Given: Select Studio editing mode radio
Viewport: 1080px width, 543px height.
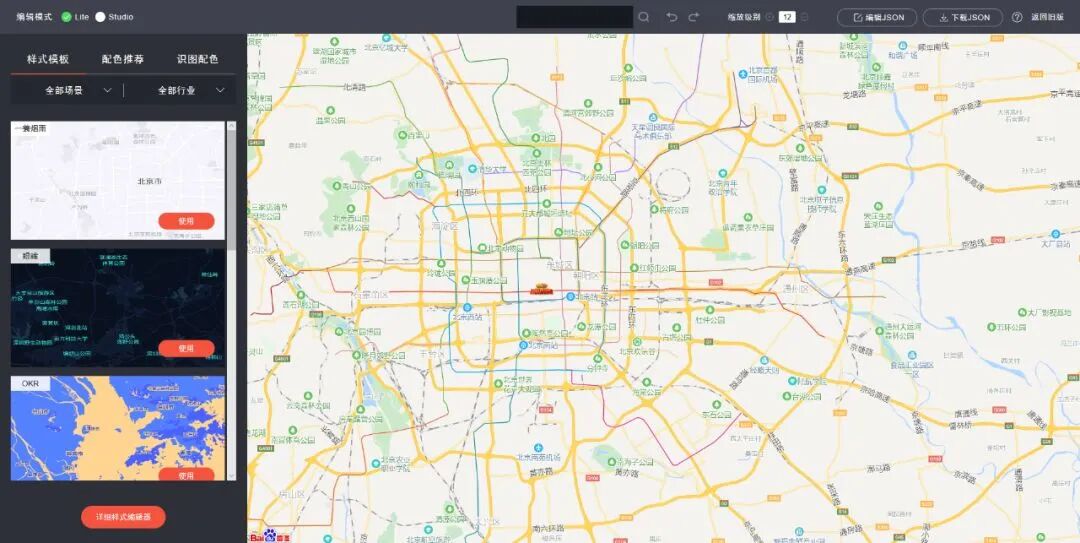Looking at the screenshot, I should tap(100, 17).
